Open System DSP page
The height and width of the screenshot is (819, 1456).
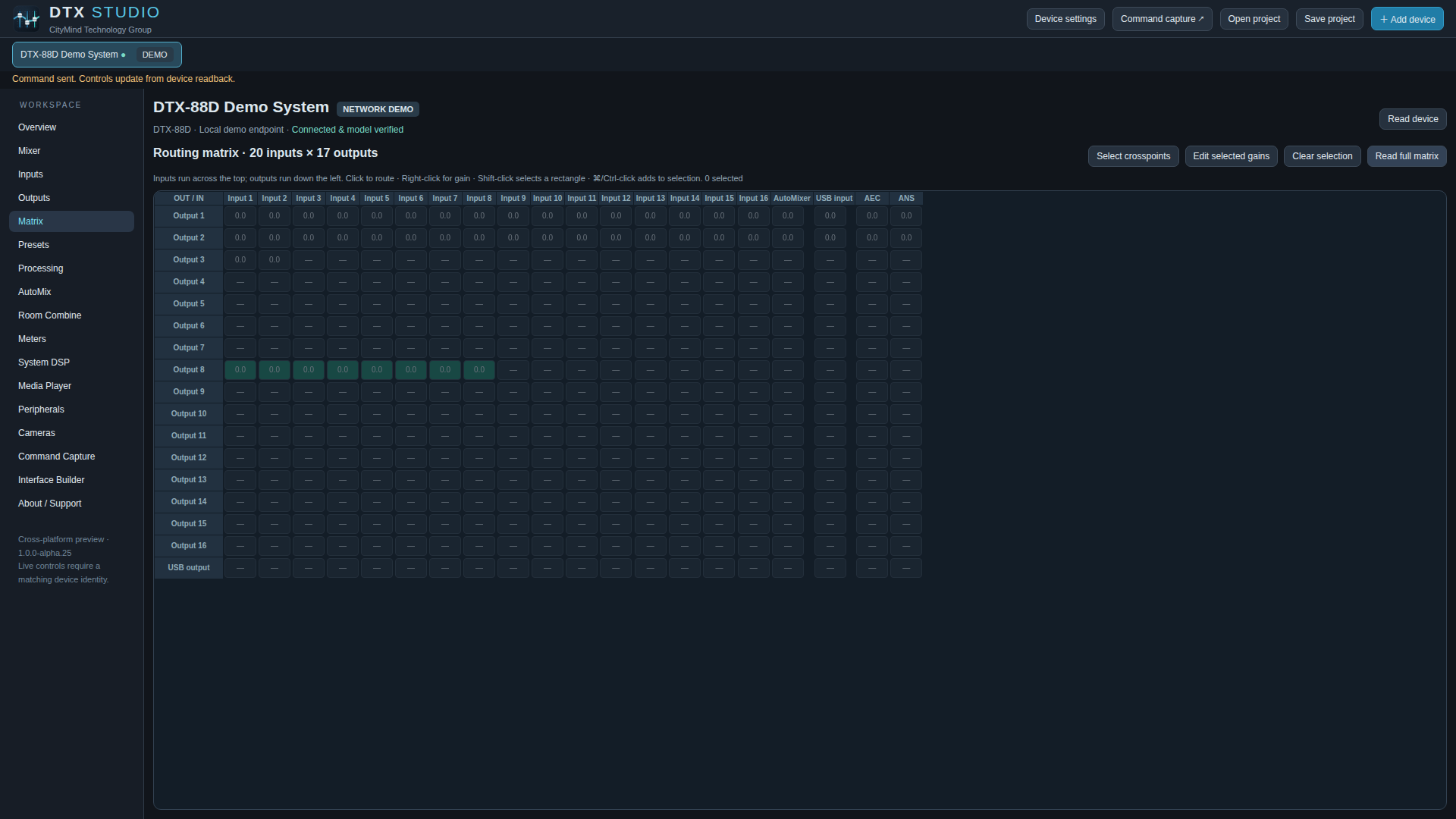tap(71, 362)
